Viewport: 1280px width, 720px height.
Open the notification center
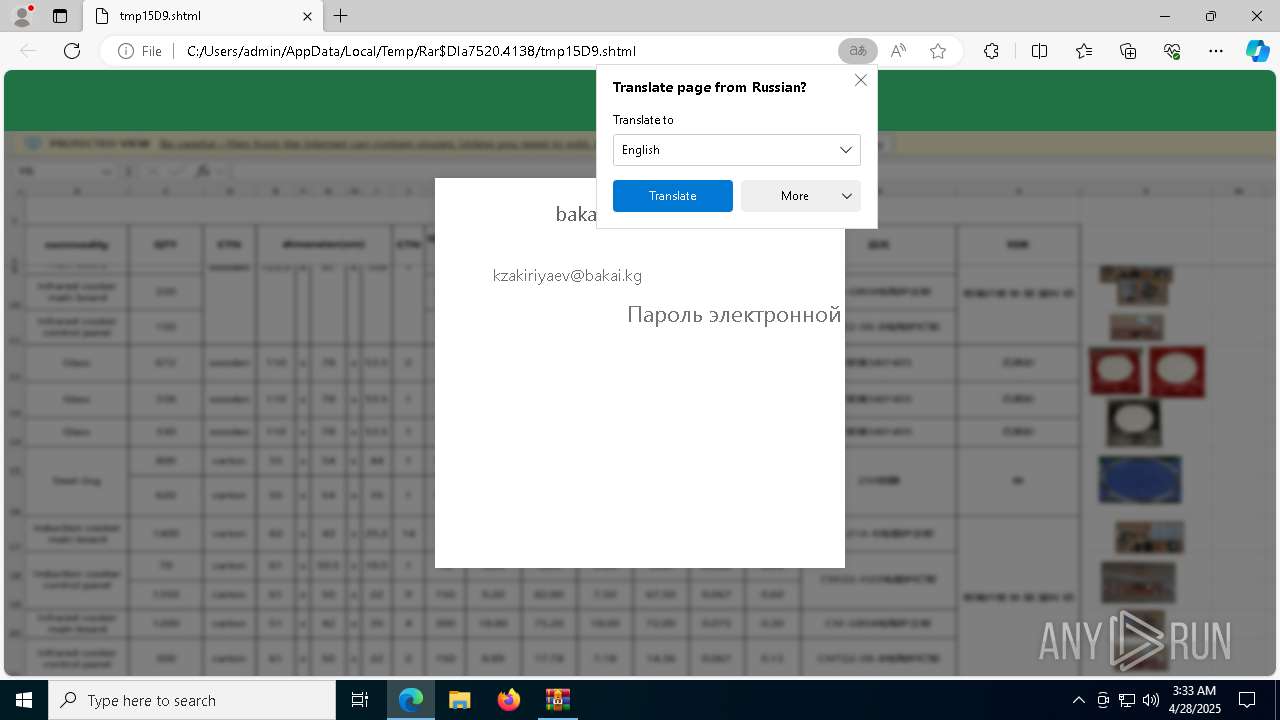1247,700
